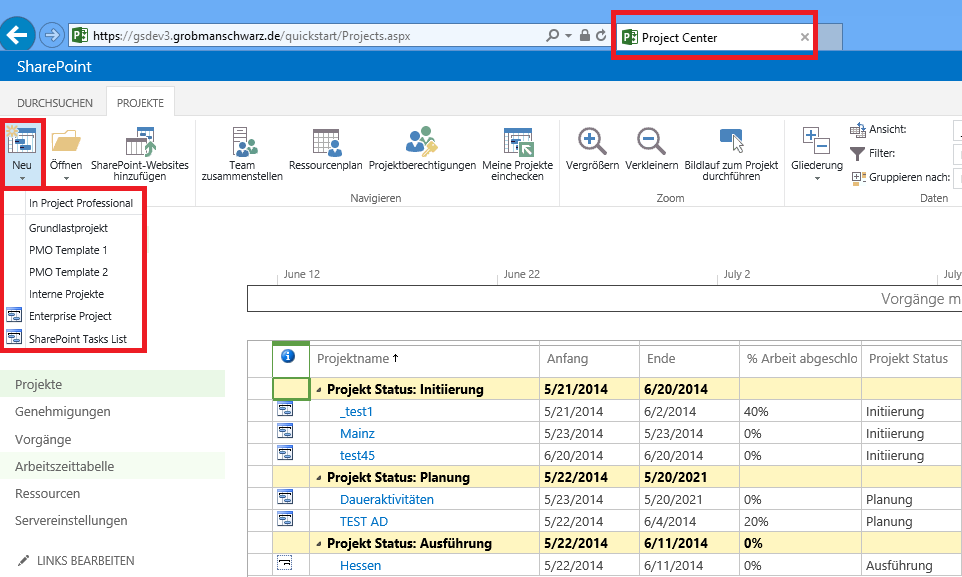Image resolution: width=962 pixels, height=577 pixels.
Task: Click the lock security icon in address bar
Action: coord(585,36)
